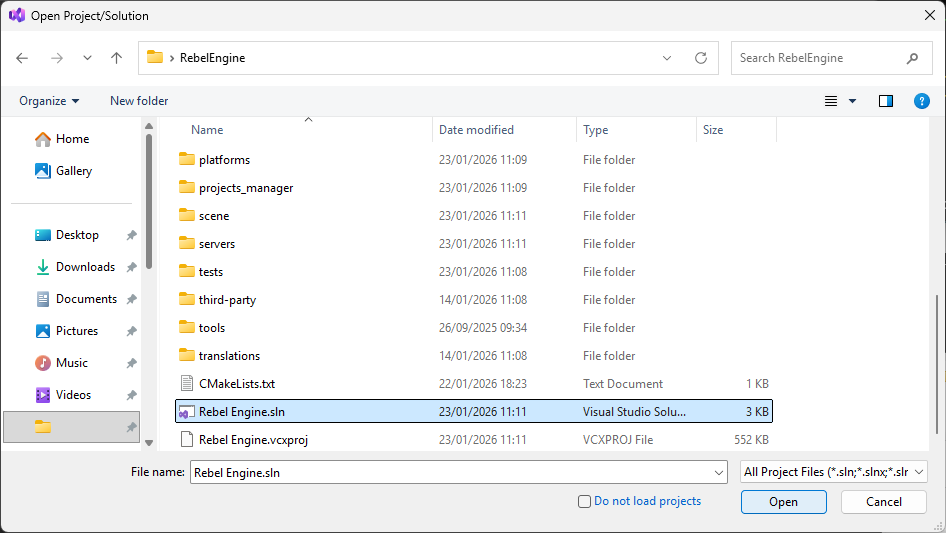946x533 pixels.
Task: Select the translations folder
Action: point(474,356)
